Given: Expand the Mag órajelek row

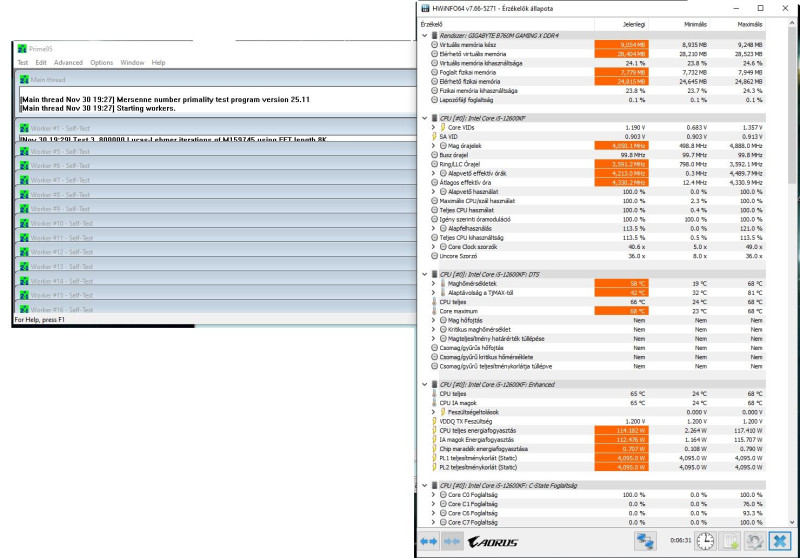Looking at the screenshot, I should pos(433,145).
